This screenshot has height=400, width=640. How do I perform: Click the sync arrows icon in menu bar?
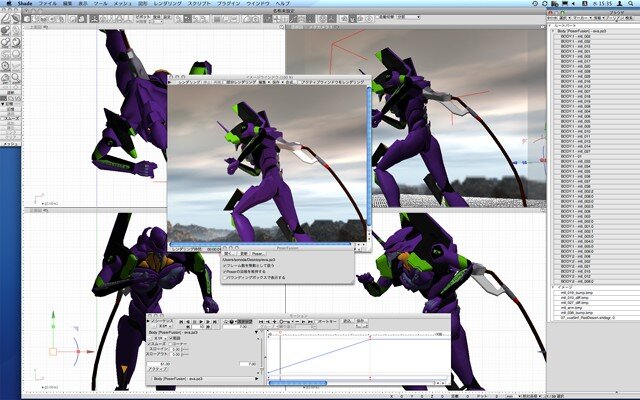point(544,3)
